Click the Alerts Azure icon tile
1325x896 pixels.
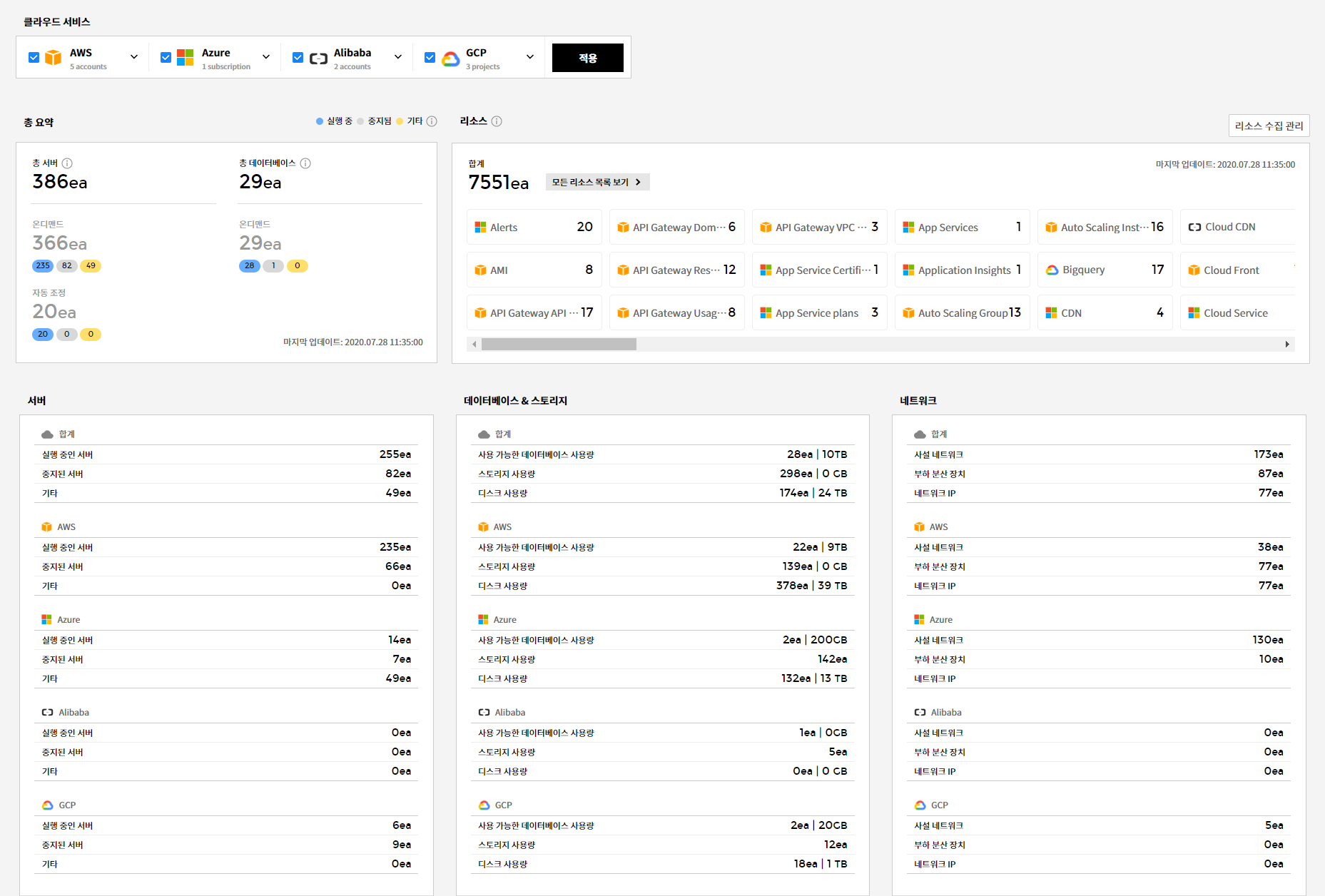coord(480,228)
